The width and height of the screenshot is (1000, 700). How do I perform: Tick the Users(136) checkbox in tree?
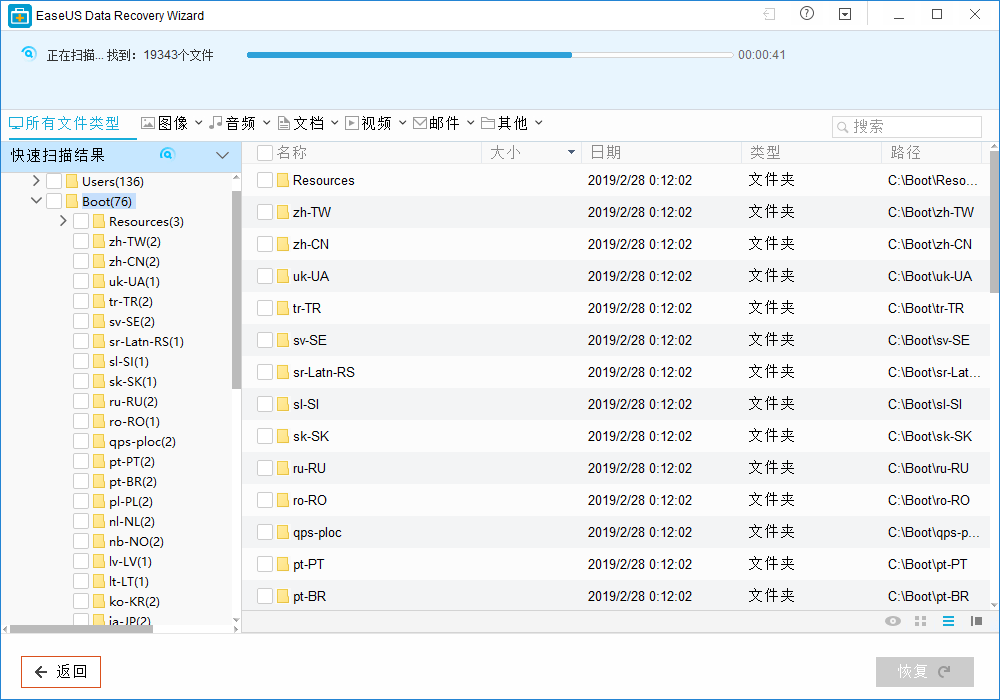54,181
